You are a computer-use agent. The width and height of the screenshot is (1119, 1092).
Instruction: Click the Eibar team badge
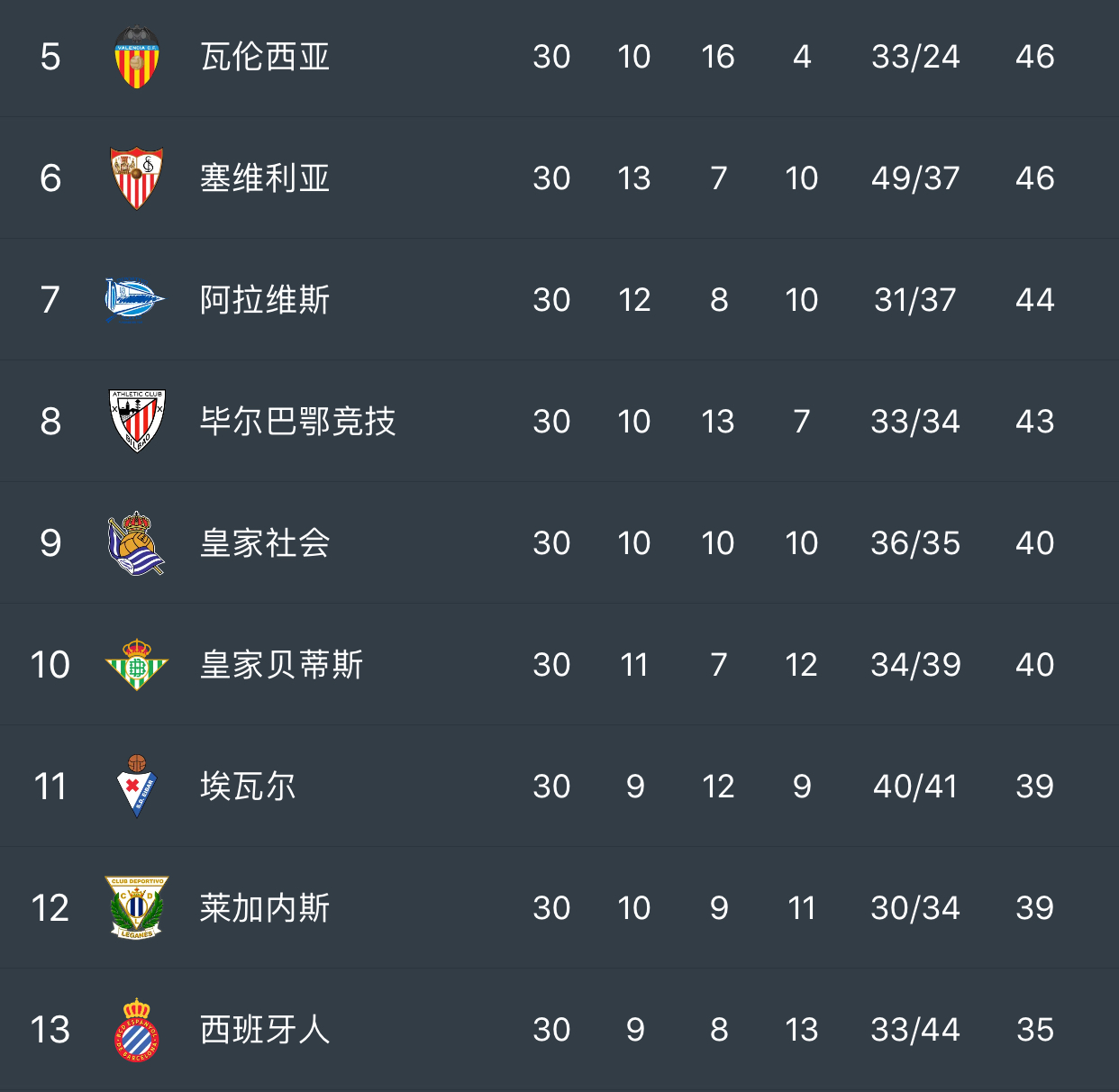[137, 787]
